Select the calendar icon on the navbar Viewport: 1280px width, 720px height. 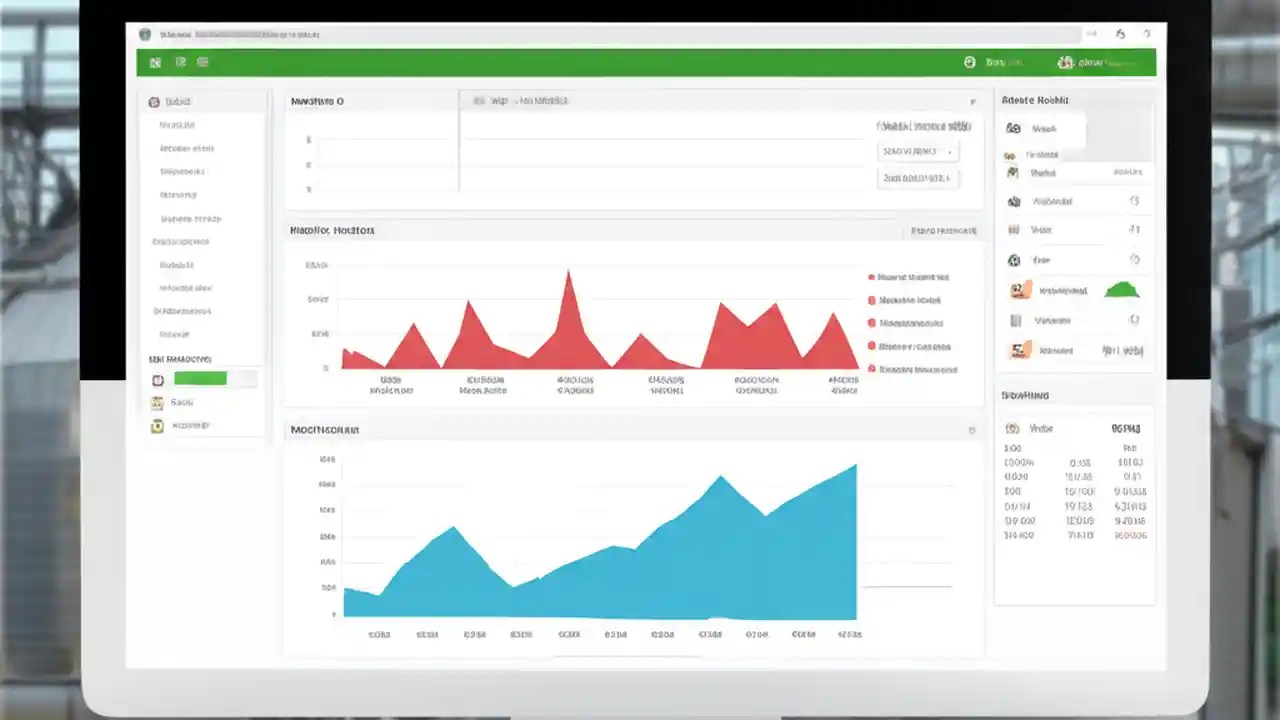[181, 62]
